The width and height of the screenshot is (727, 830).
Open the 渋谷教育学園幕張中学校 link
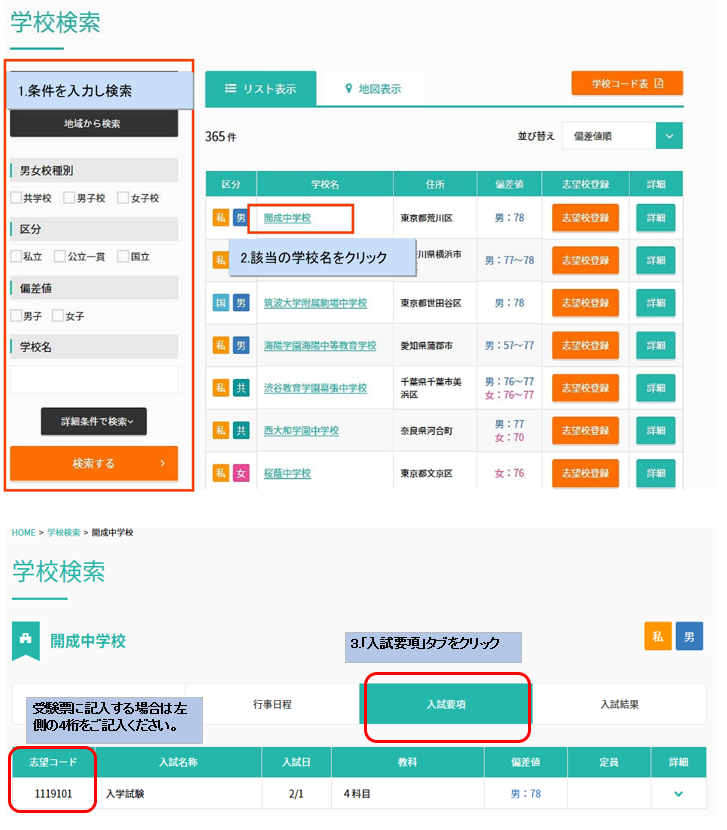[315, 388]
